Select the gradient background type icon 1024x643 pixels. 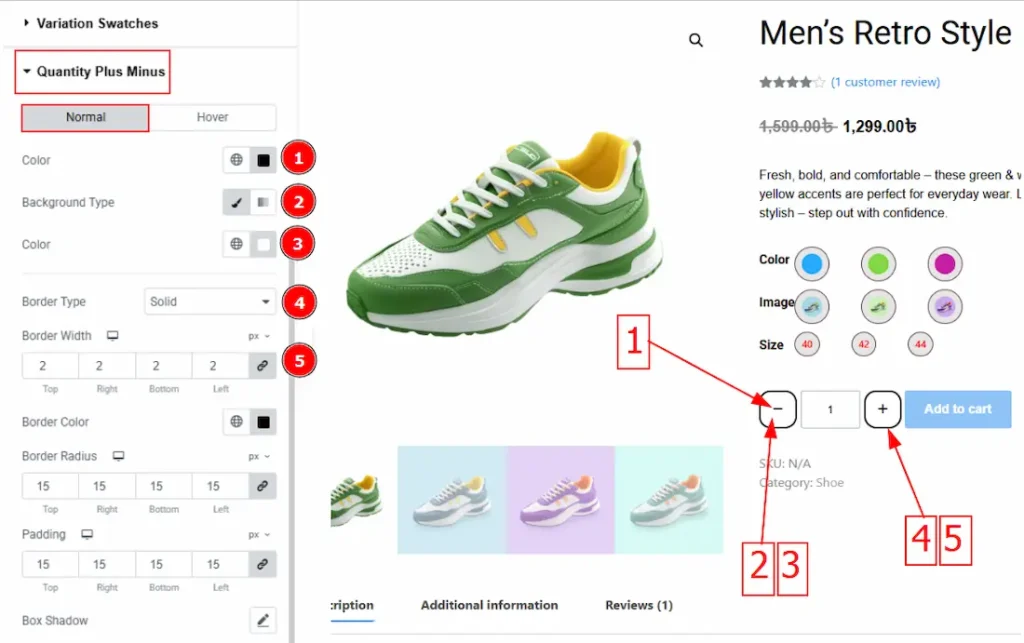263,202
